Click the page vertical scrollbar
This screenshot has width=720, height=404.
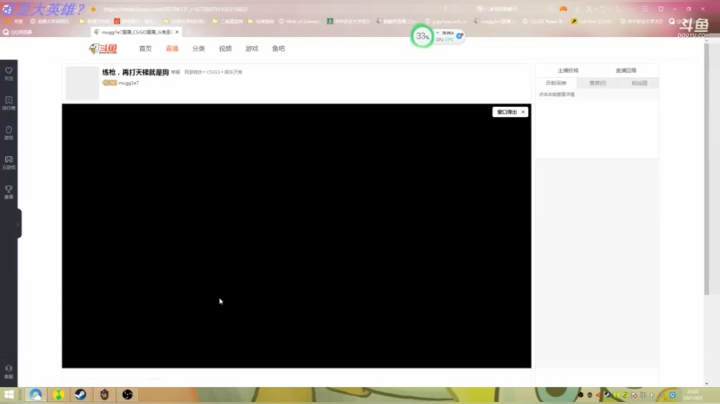pyautogui.click(x=706, y=168)
